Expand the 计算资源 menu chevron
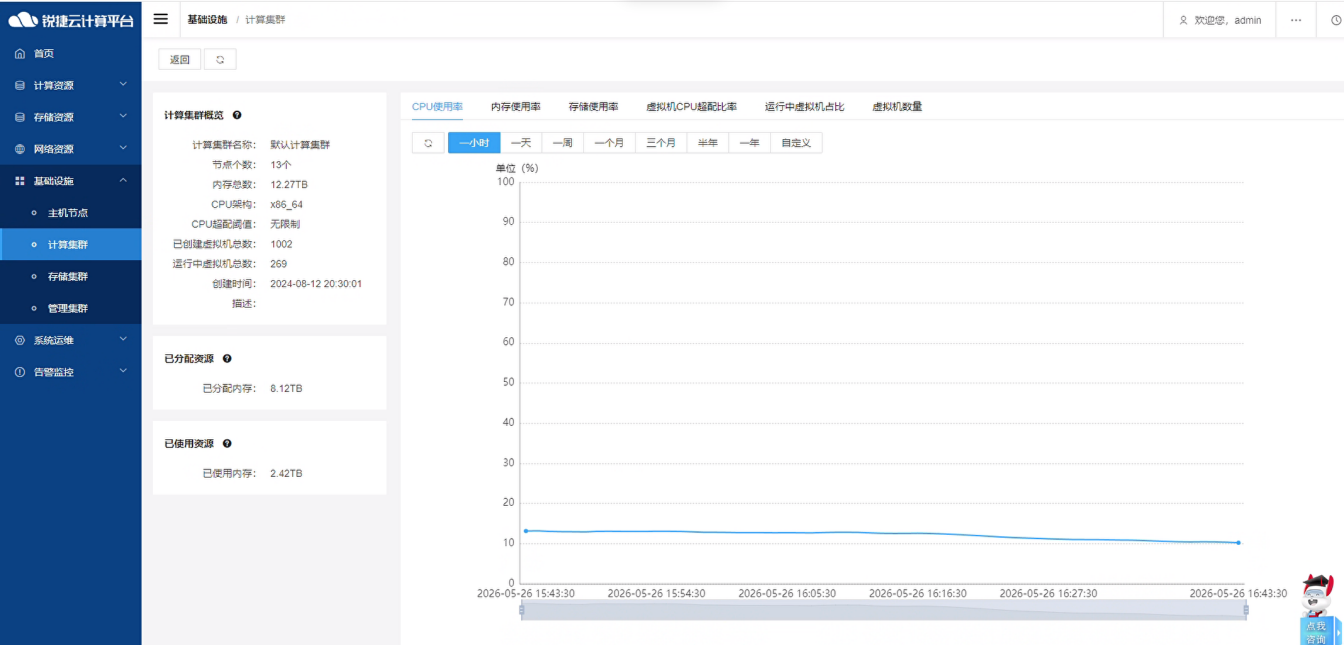Screen dimensions: 1344x645 pos(123,85)
